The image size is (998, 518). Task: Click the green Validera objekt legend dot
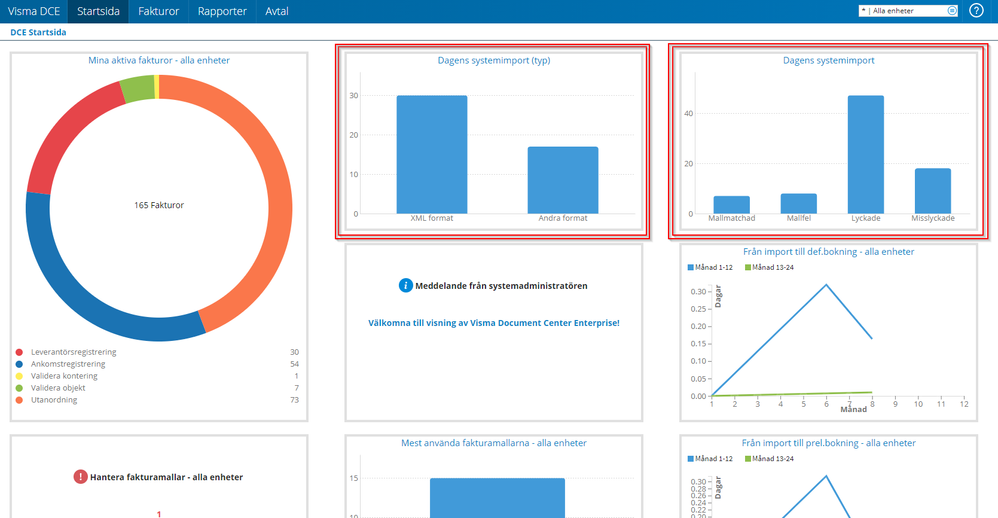coord(19,388)
